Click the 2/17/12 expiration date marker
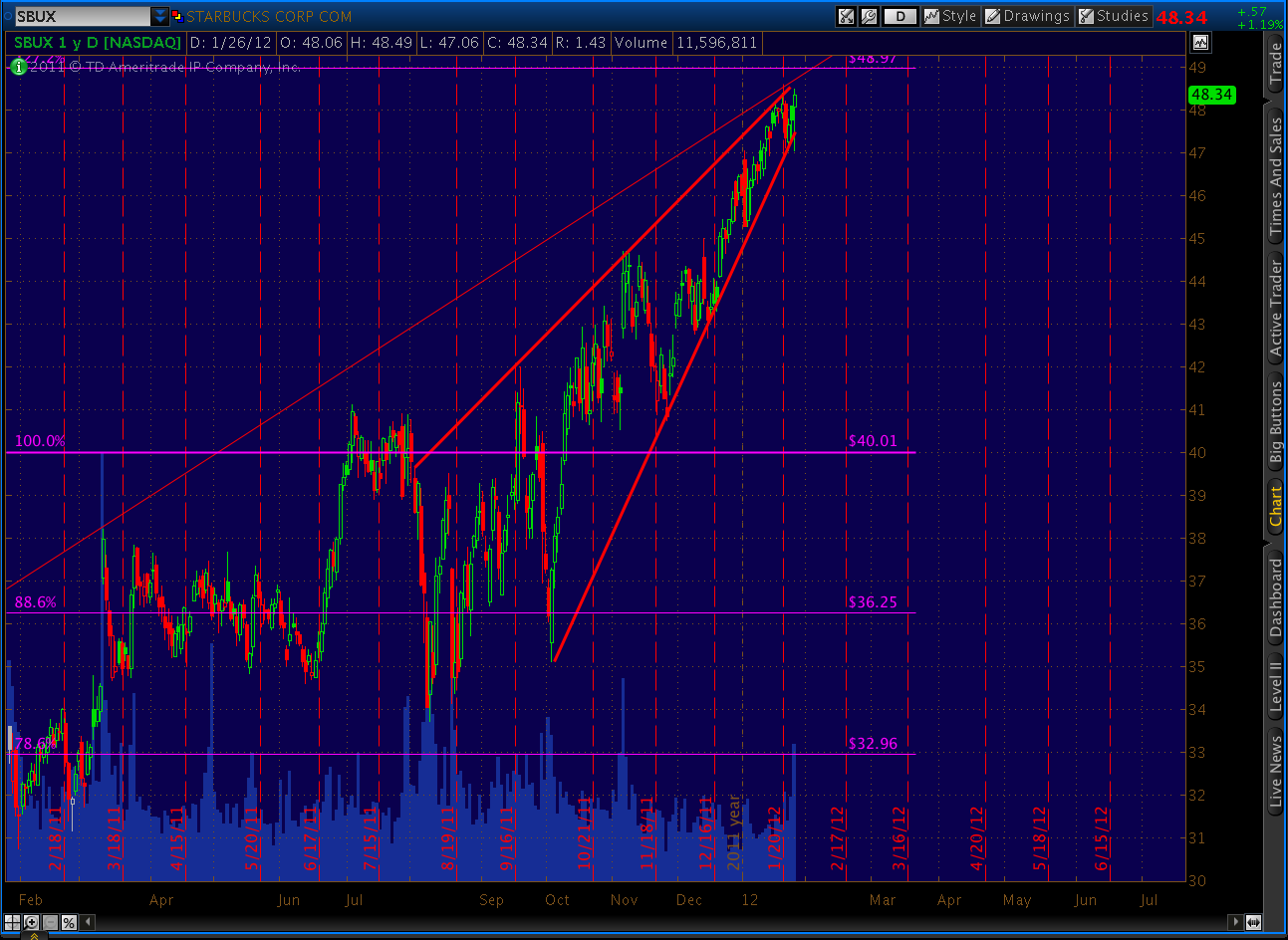This screenshot has width=1288, height=940. 838,838
